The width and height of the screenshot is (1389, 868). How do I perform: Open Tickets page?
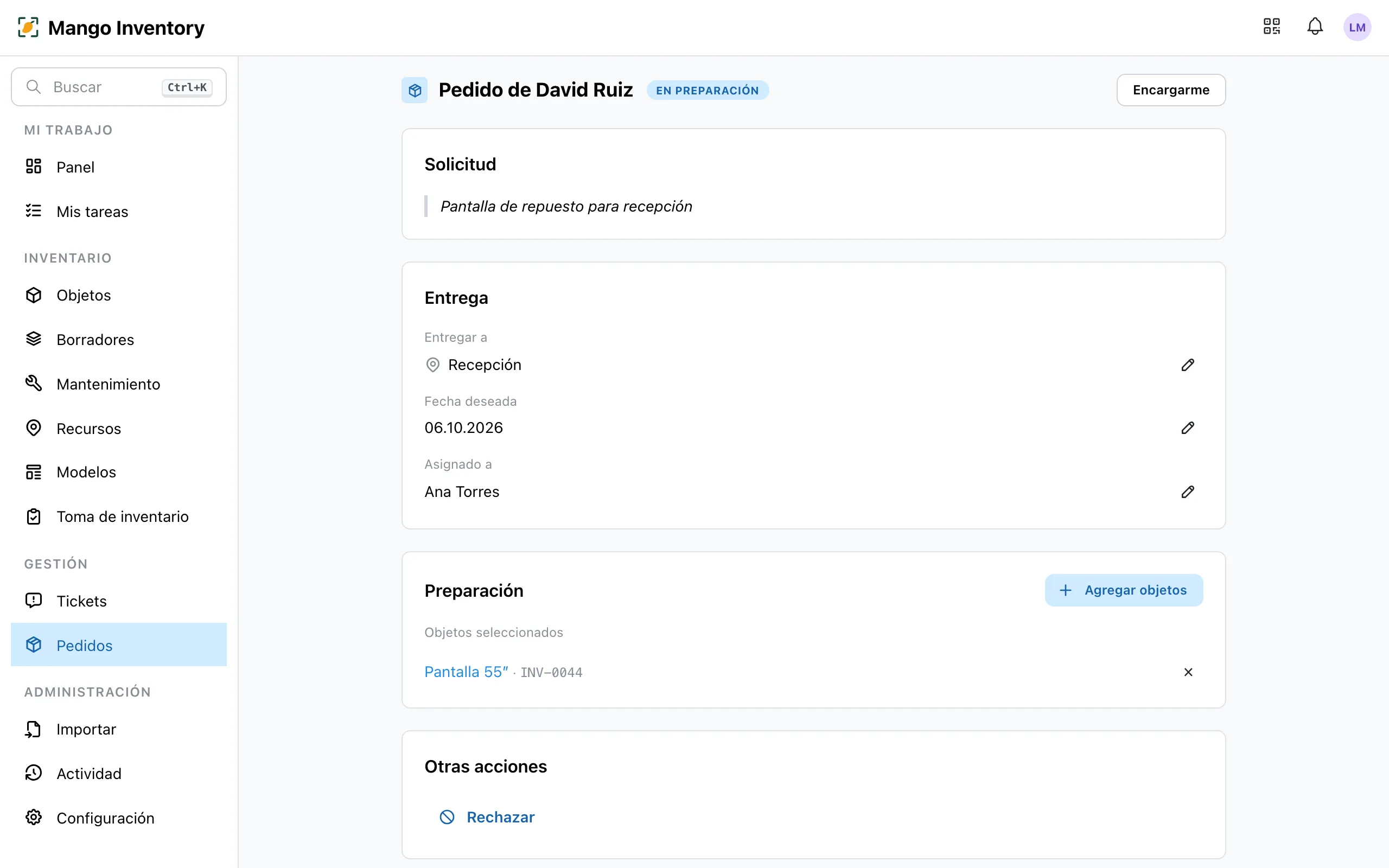[x=119, y=601]
